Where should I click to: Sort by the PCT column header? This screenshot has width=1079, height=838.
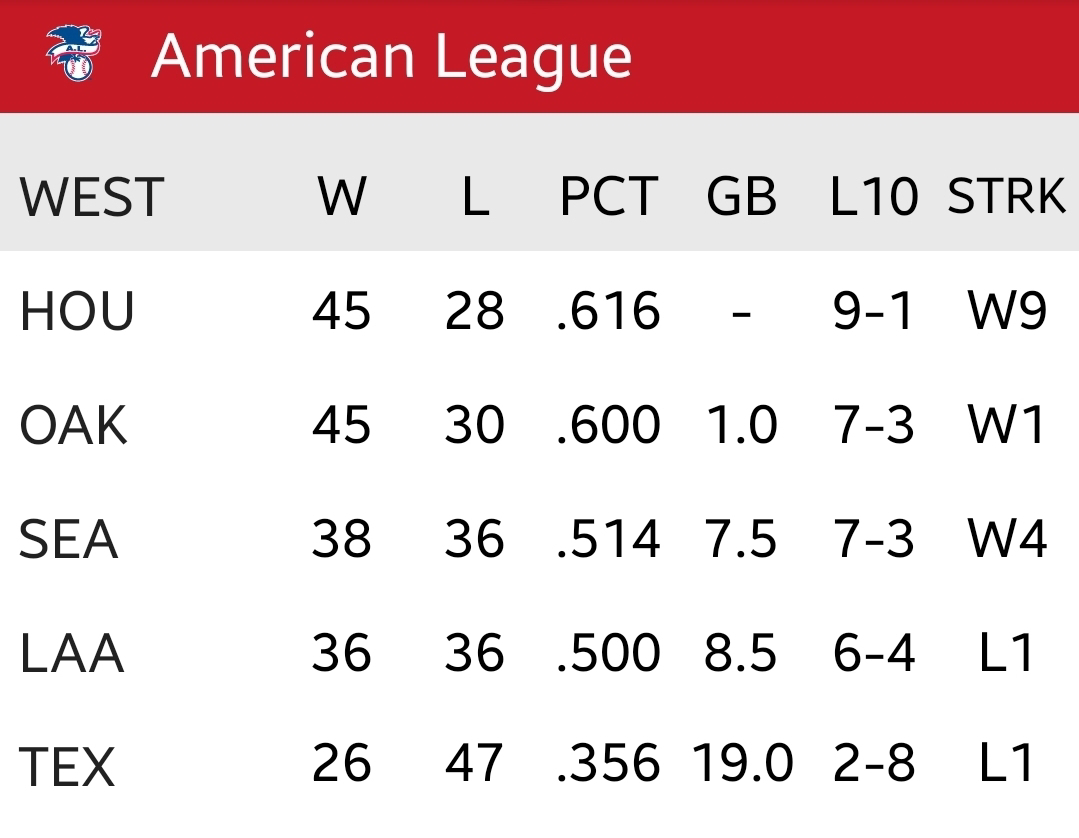tap(609, 197)
